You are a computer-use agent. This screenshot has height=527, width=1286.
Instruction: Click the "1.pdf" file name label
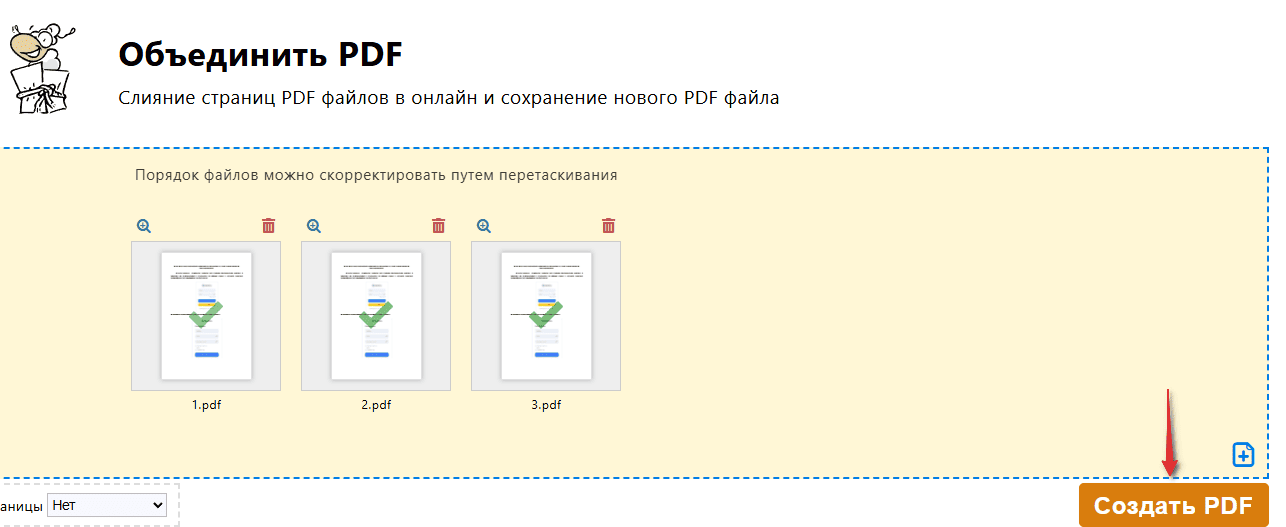coord(206,405)
